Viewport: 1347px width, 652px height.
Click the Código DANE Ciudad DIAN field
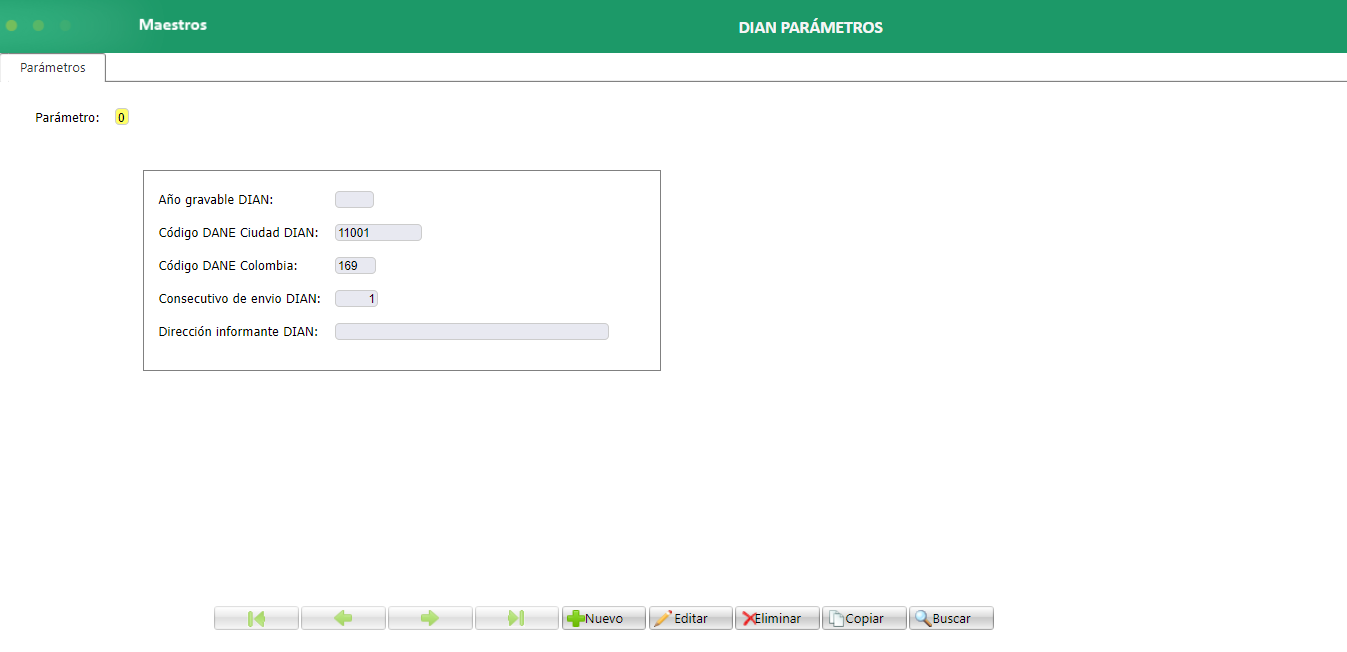click(x=378, y=233)
